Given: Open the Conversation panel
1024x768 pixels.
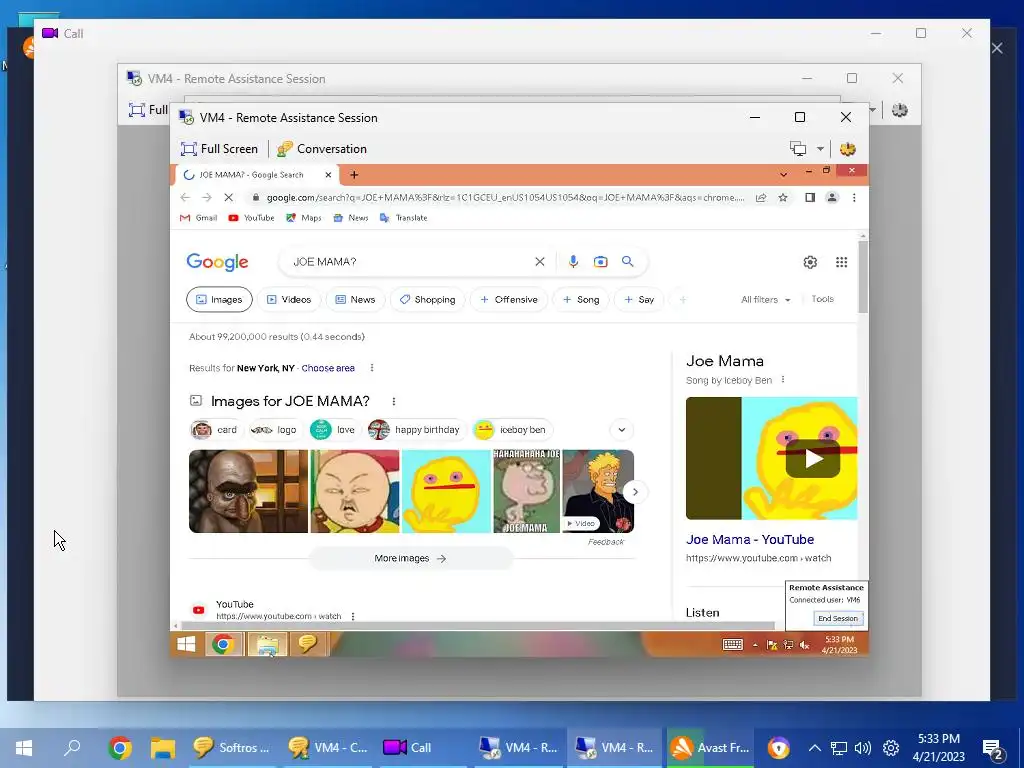Looking at the screenshot, I should (x=321, y=149).
